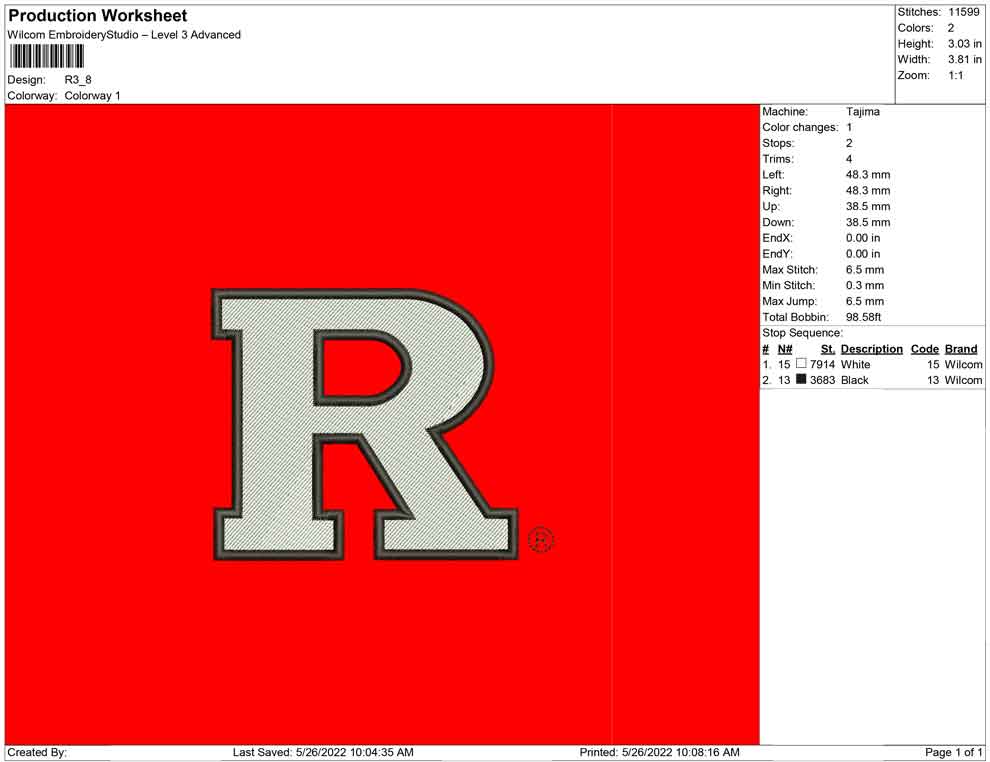Click the St. column header
Viewport: 990px width, 762px height.
coord(827,349)
